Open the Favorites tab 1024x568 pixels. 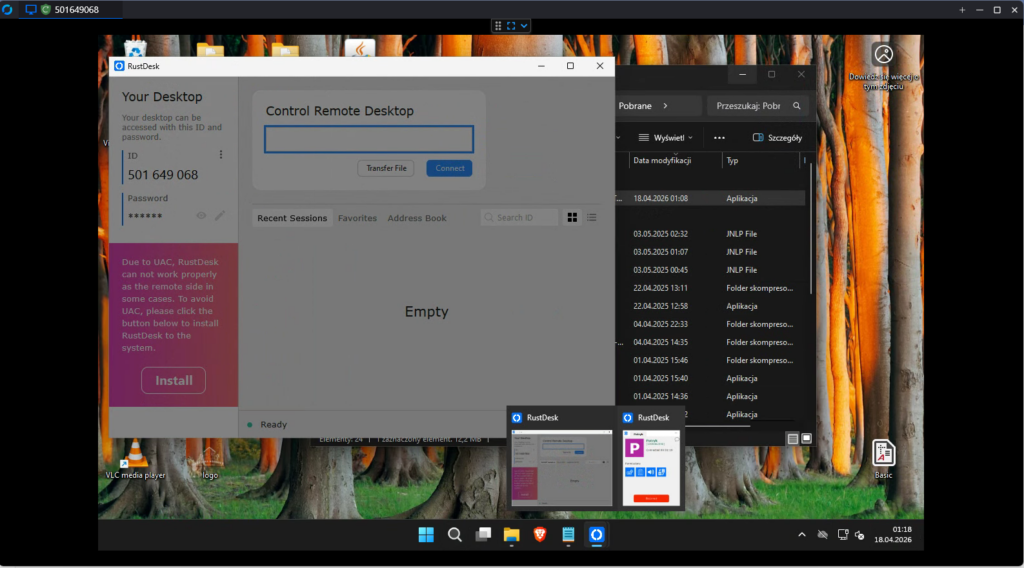[x=357, y=218]
